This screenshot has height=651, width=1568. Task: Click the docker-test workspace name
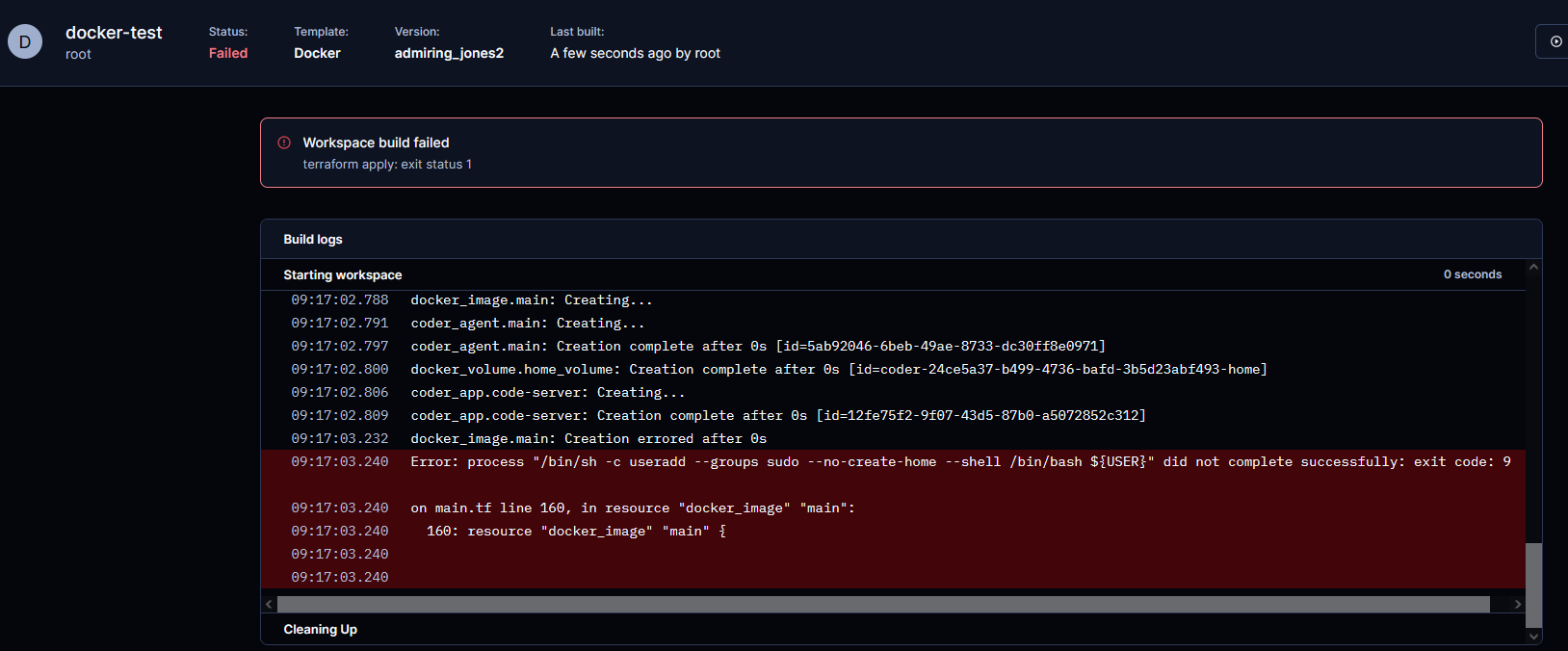(x=114, y=33)
